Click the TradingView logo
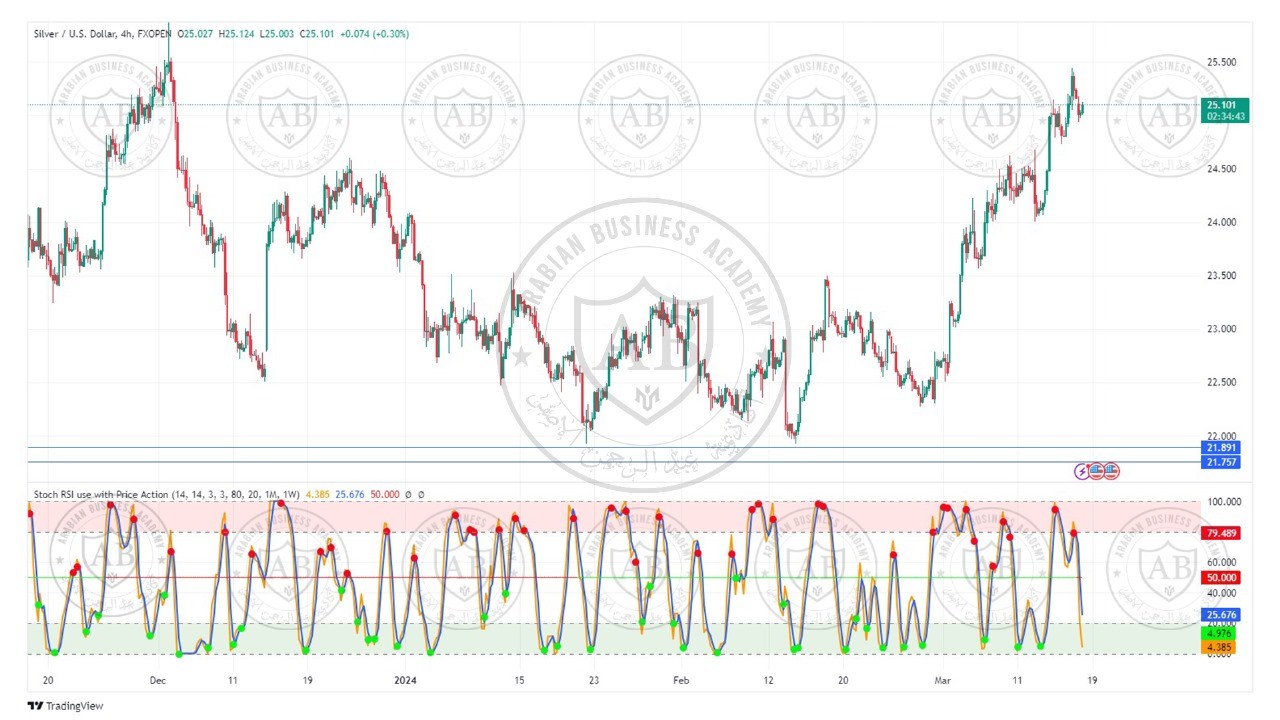Screen dimensions: 1280x720 point(65,706)
